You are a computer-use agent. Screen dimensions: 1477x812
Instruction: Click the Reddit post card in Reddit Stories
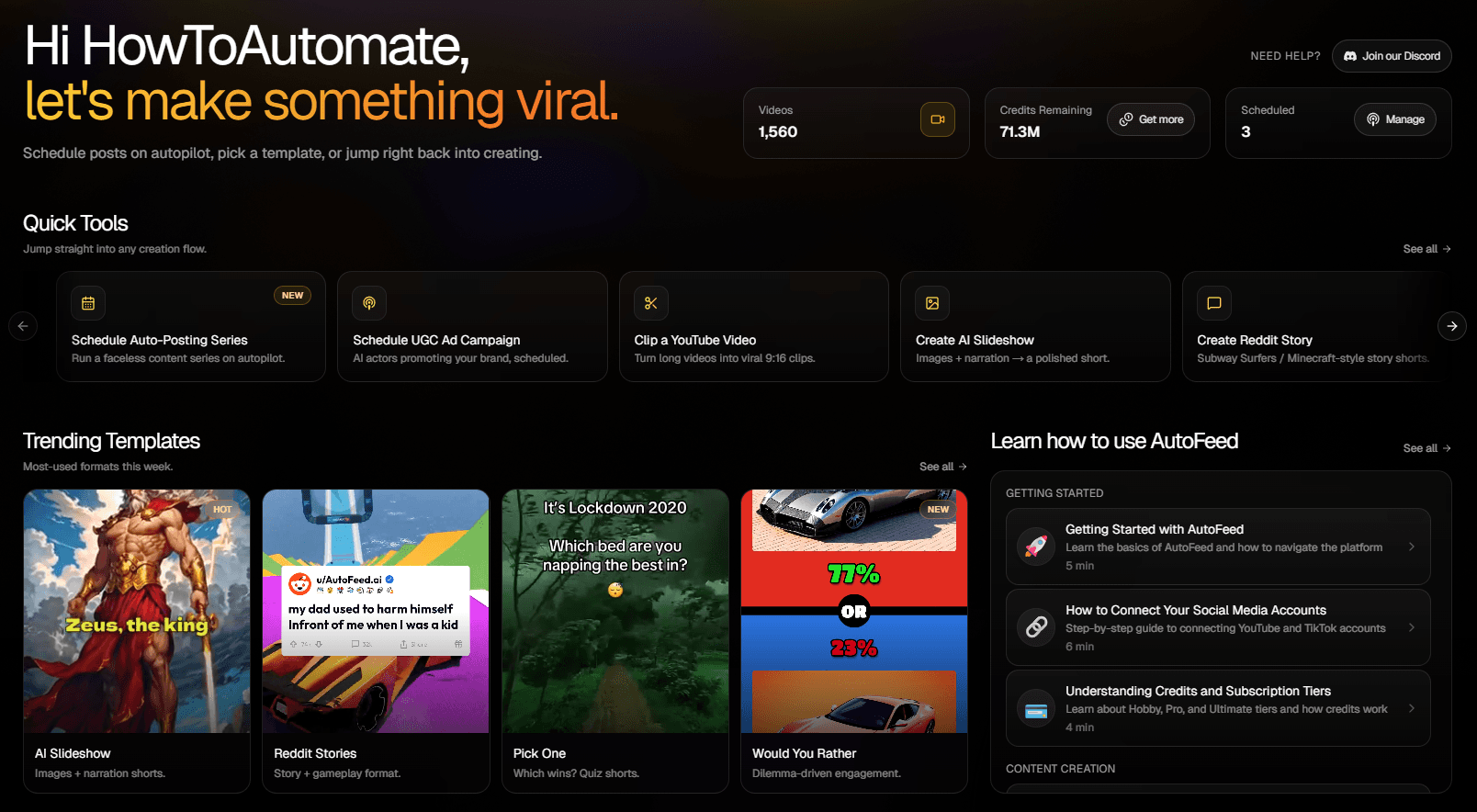click(376, 611)
